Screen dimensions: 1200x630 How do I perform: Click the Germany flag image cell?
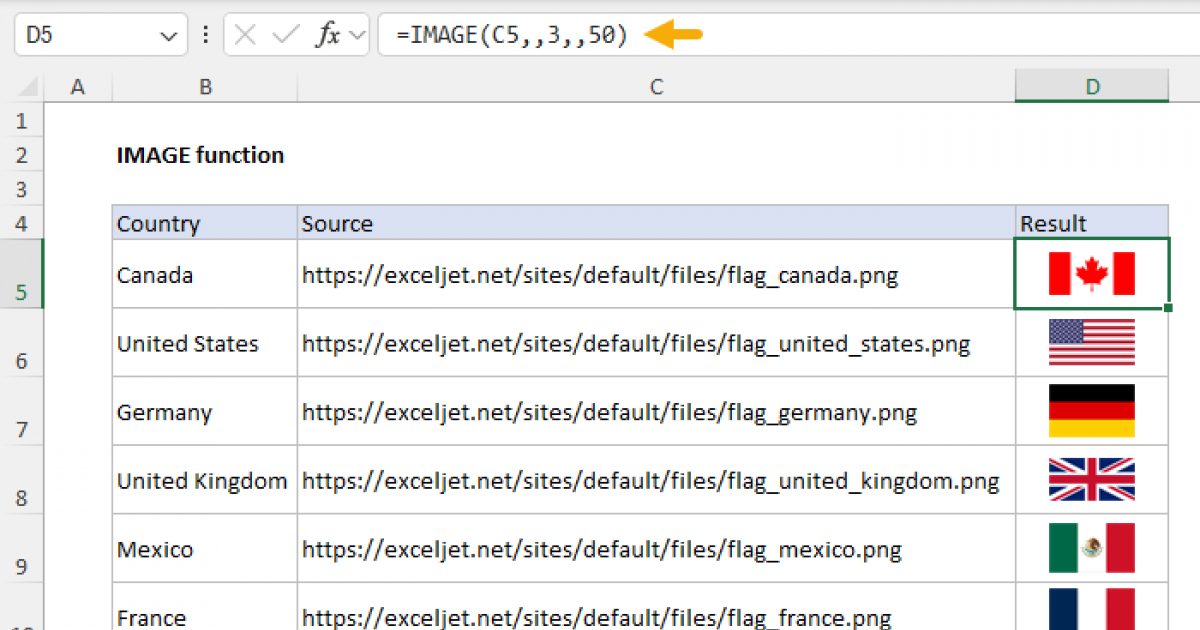(x=1091, y=411)
